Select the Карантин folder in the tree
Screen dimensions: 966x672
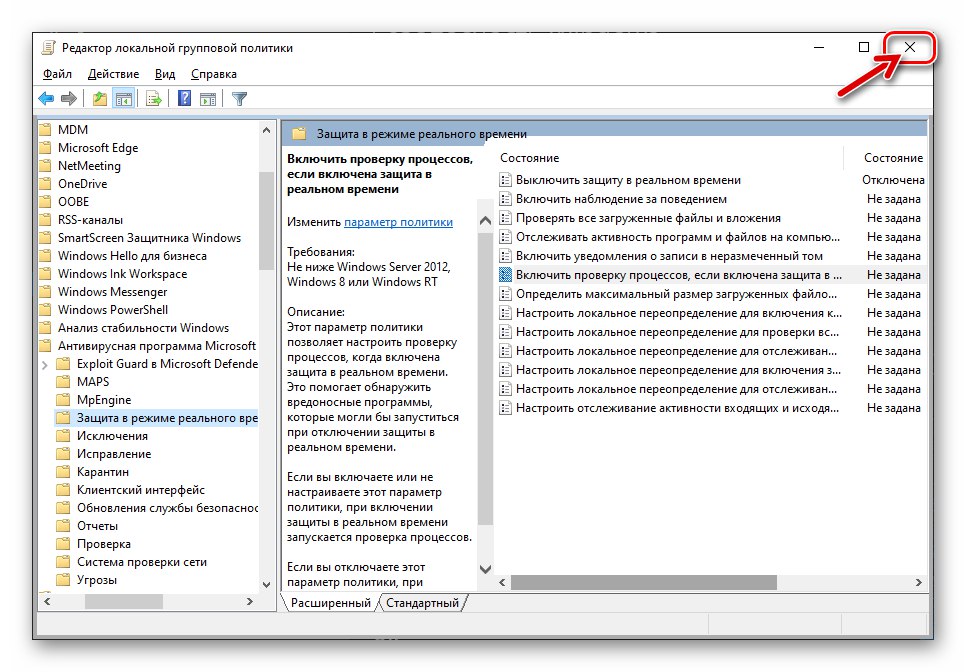point(103,472)
